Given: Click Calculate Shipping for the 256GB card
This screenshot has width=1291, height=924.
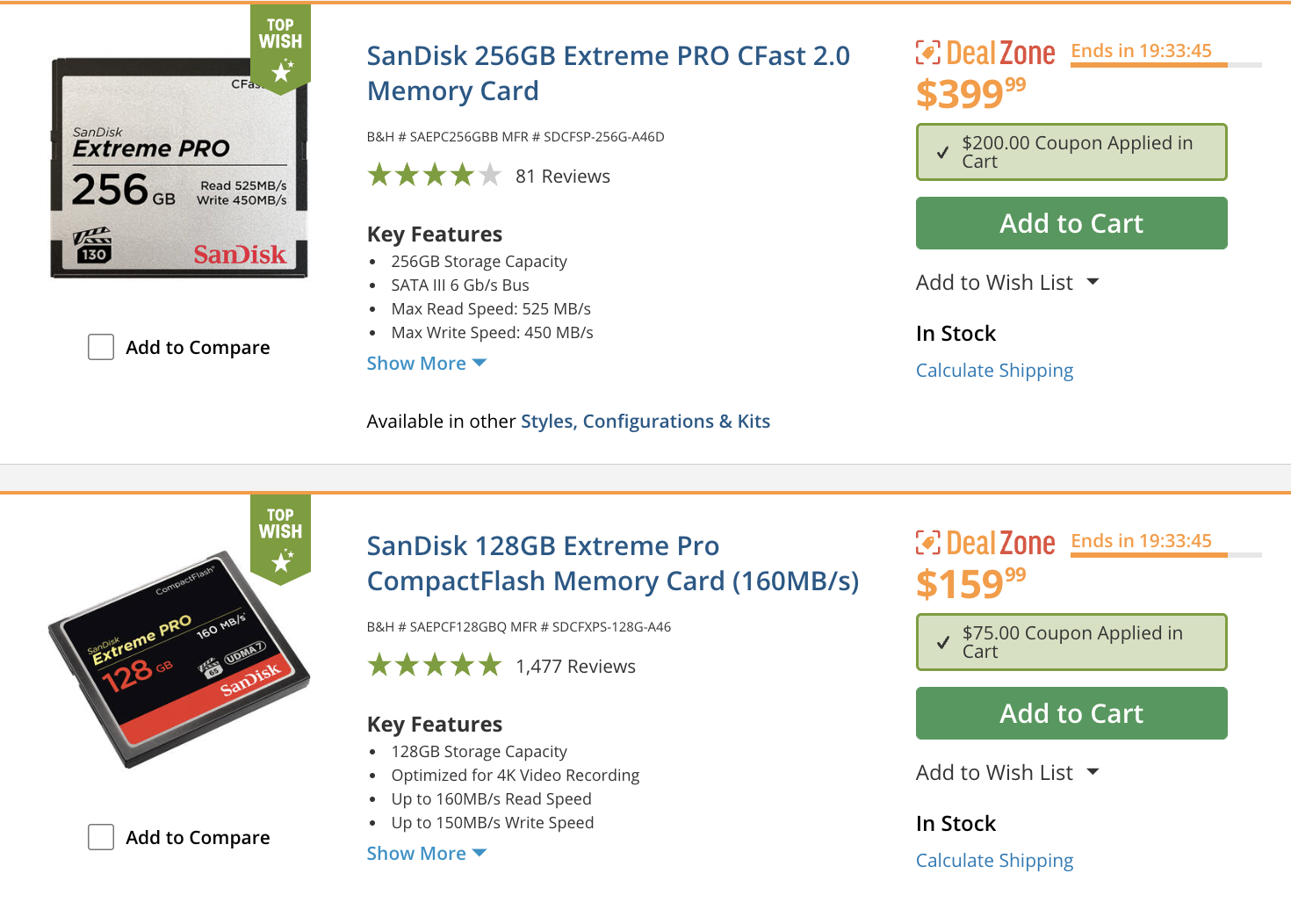Looking at the screenshot, I should [x=994, y=371].
